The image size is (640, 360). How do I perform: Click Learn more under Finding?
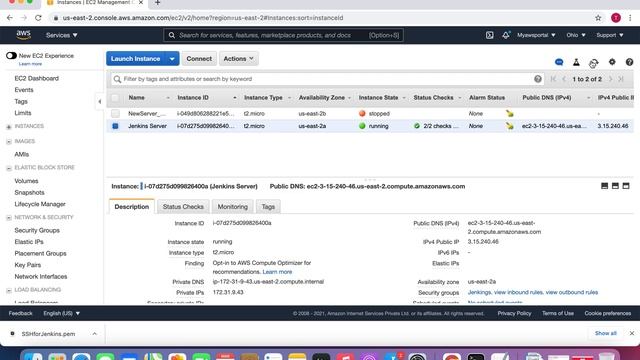point(277,272)
